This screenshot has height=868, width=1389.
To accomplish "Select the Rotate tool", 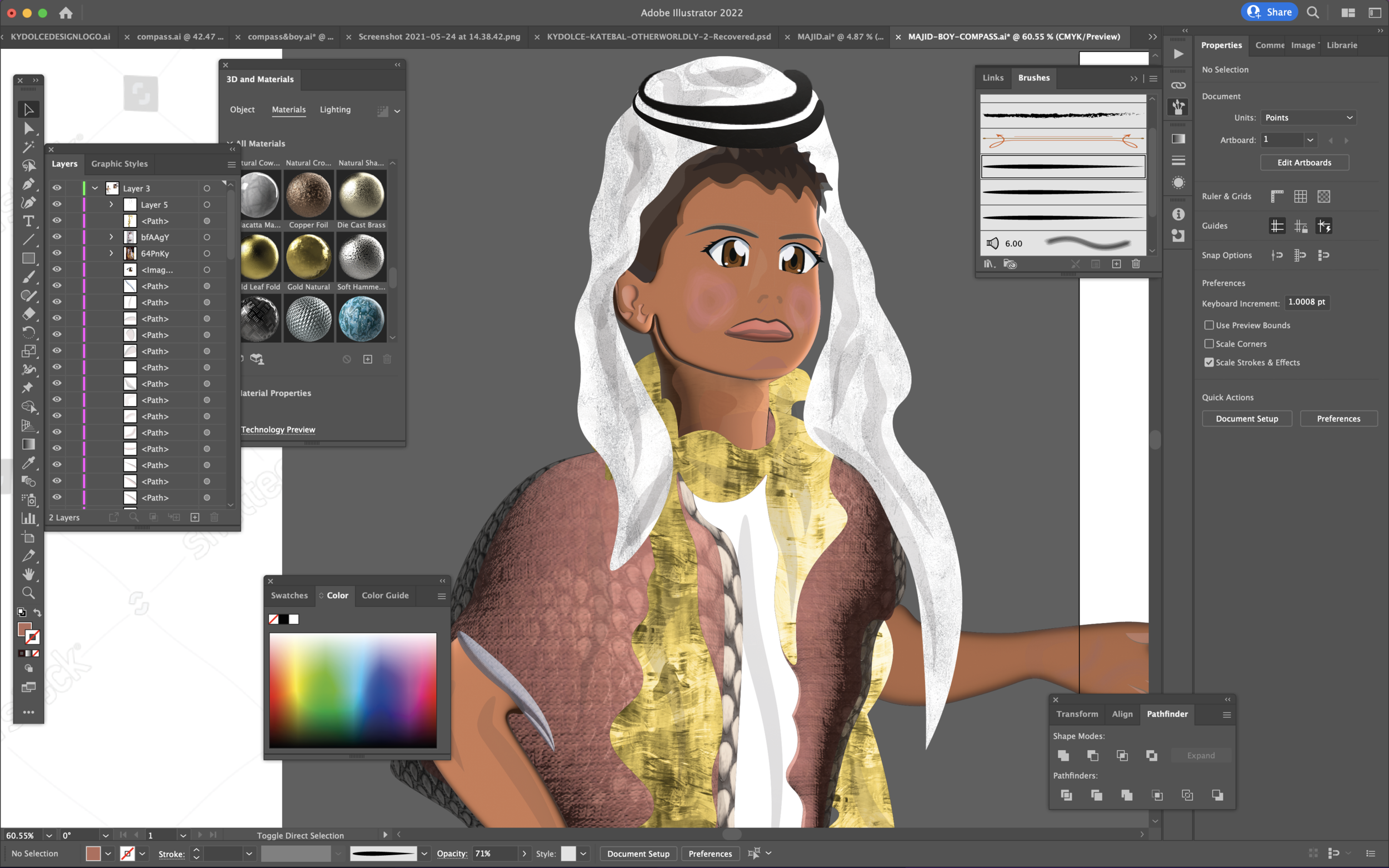I will tap(28, 333).
